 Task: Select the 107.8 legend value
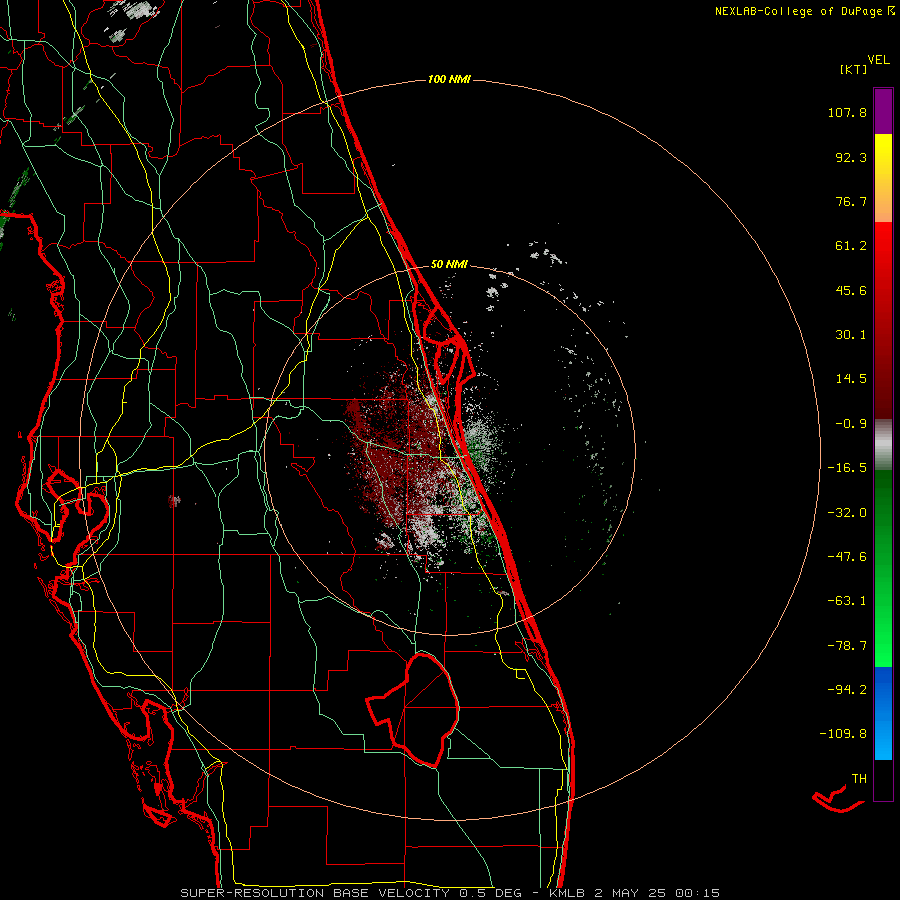[847, 112]
